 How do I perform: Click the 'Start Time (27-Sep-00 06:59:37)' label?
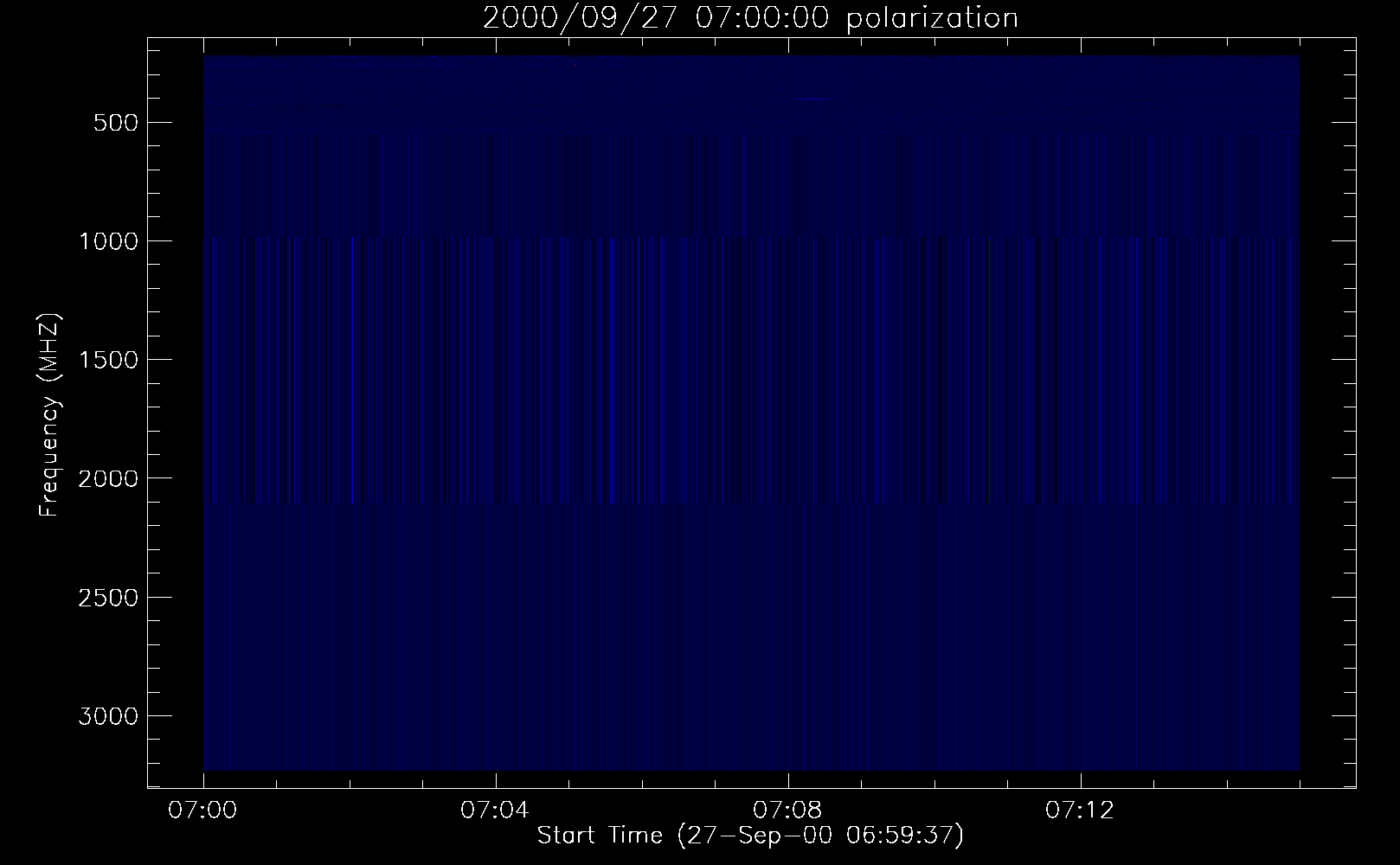pos(750,836)
